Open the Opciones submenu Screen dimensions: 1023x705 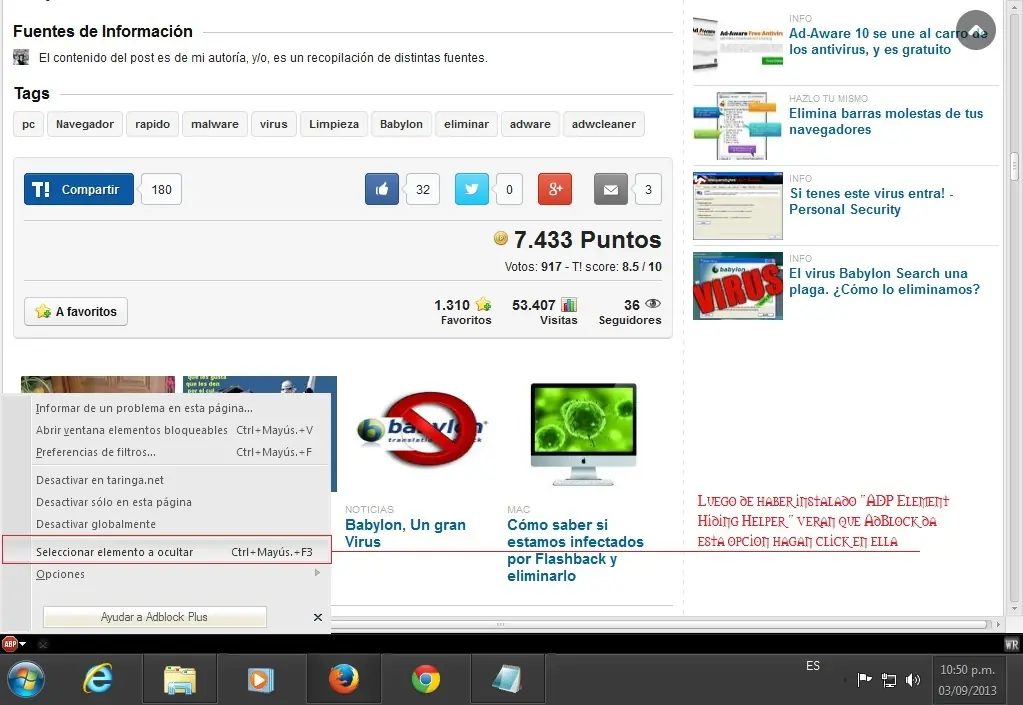click(x=167, y=574)
